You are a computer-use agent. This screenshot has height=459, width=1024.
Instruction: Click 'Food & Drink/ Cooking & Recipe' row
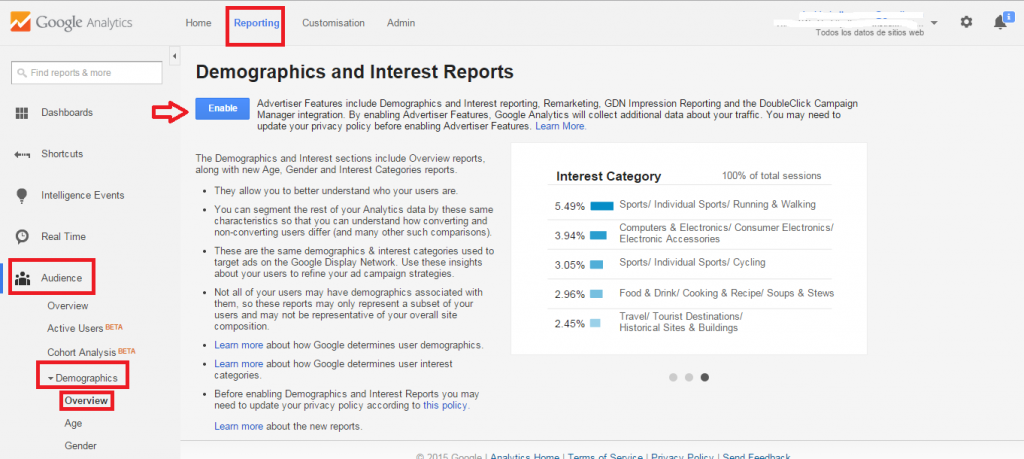(694, 294)
